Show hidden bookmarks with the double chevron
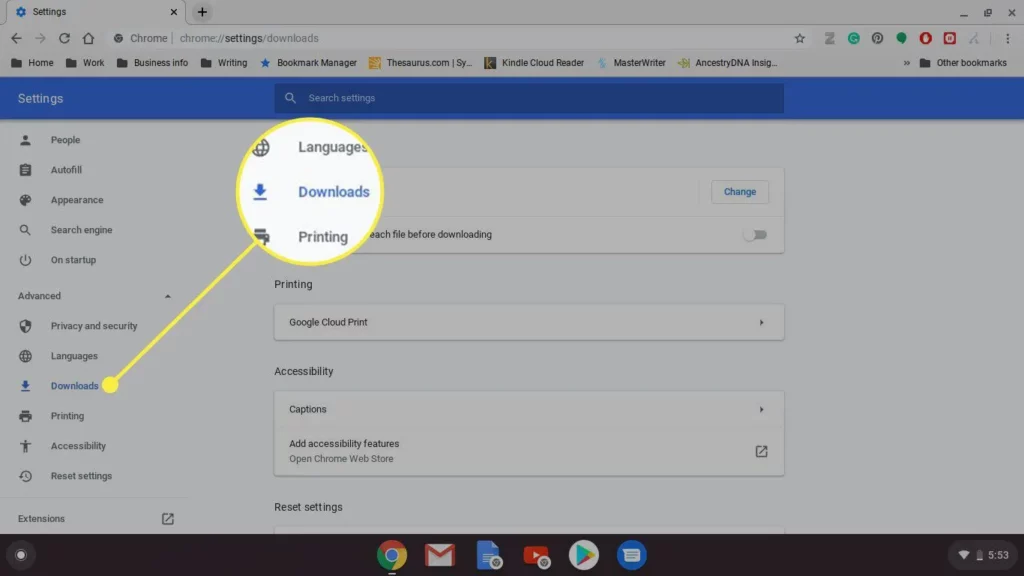Viewport: 1024px width, 576px height. (x=906, y=63)
